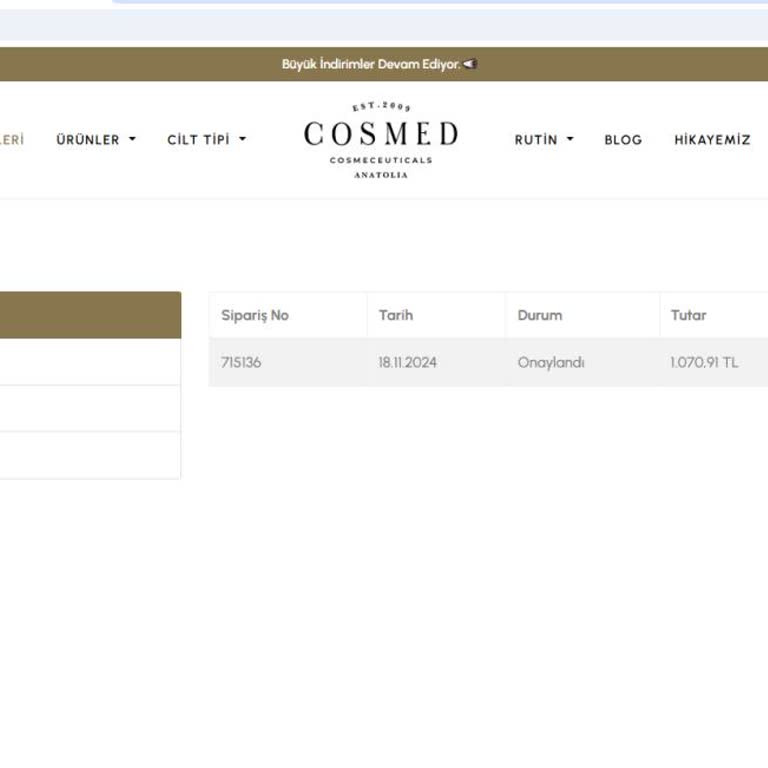Select order number 715136
The height and width of the screenshot is (768, 768).
(x=241, y=362)
